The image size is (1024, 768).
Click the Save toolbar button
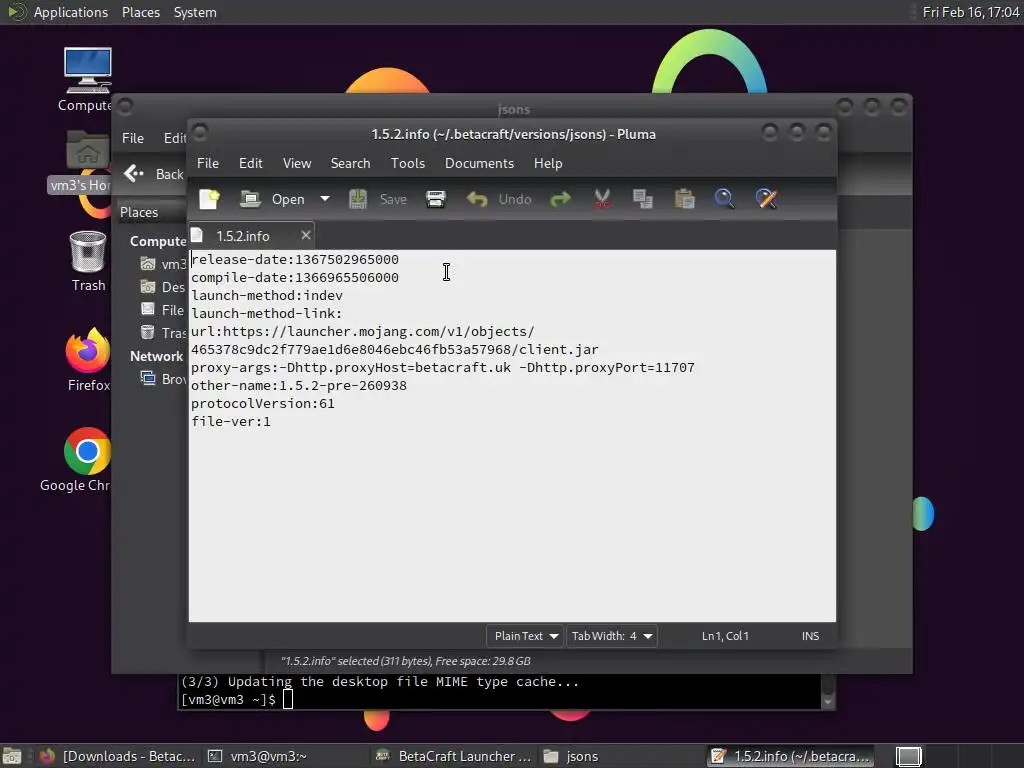tap(377, 199)
